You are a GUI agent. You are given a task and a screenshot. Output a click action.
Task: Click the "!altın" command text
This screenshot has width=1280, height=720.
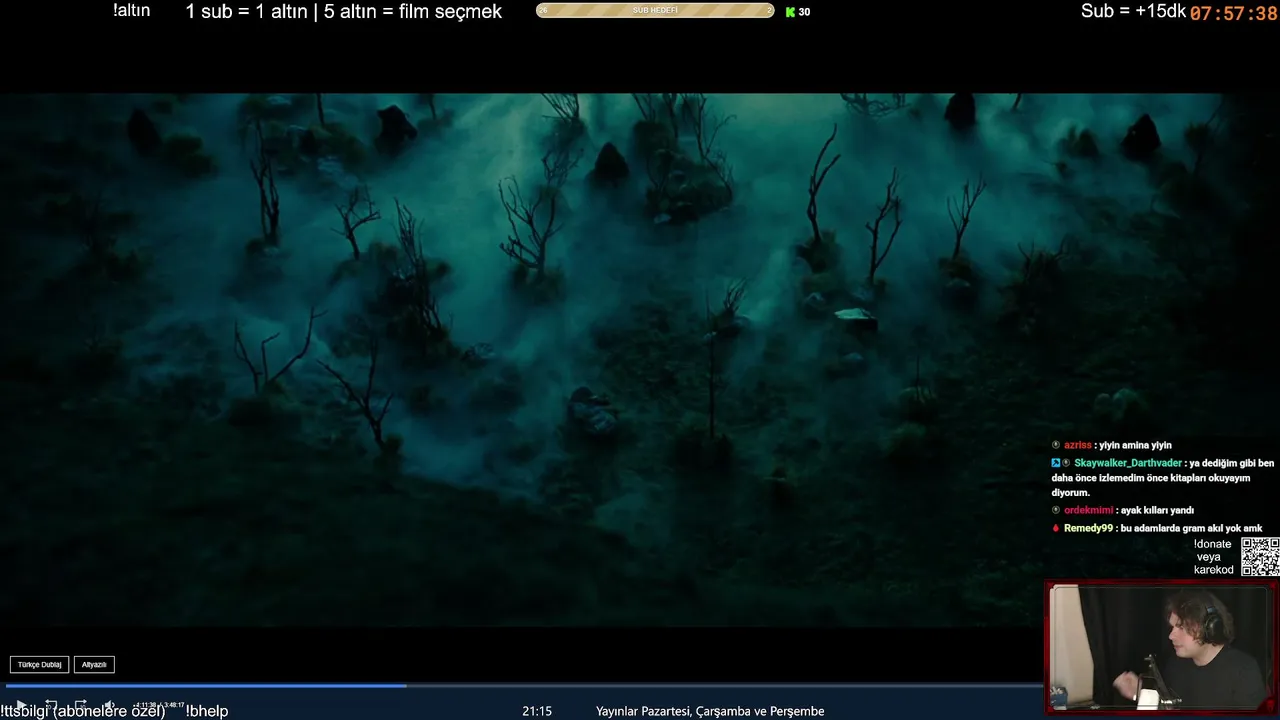(x=132, y=10)
